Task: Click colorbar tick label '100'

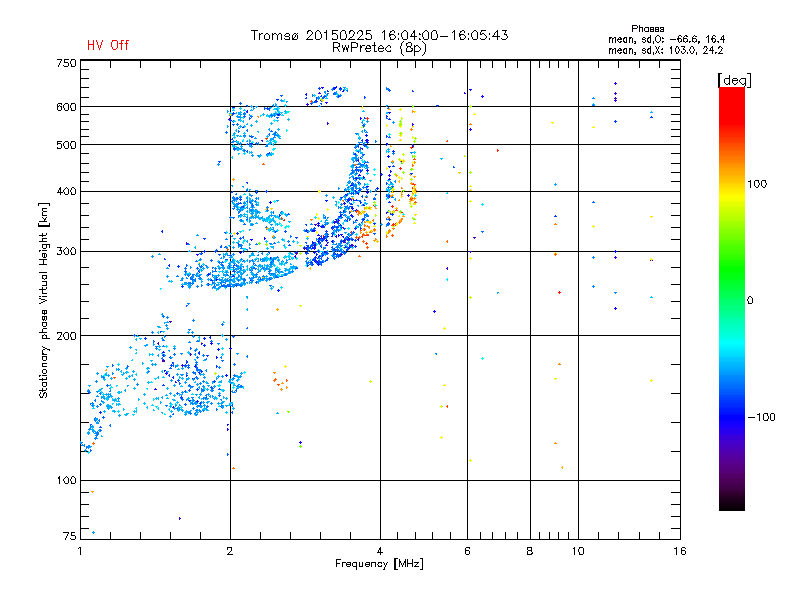Action: (757, 184)
